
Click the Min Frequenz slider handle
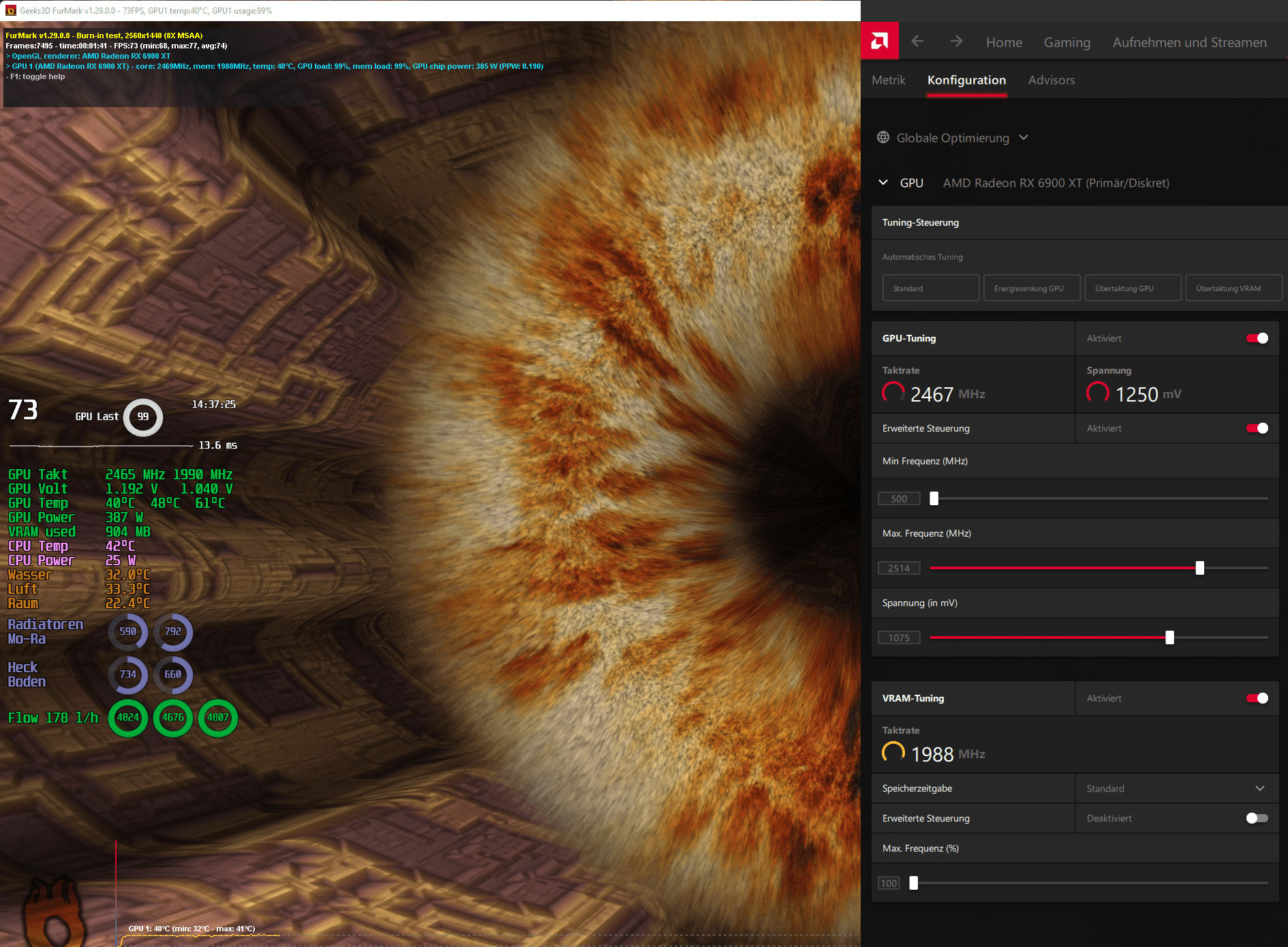coord(934,498)
